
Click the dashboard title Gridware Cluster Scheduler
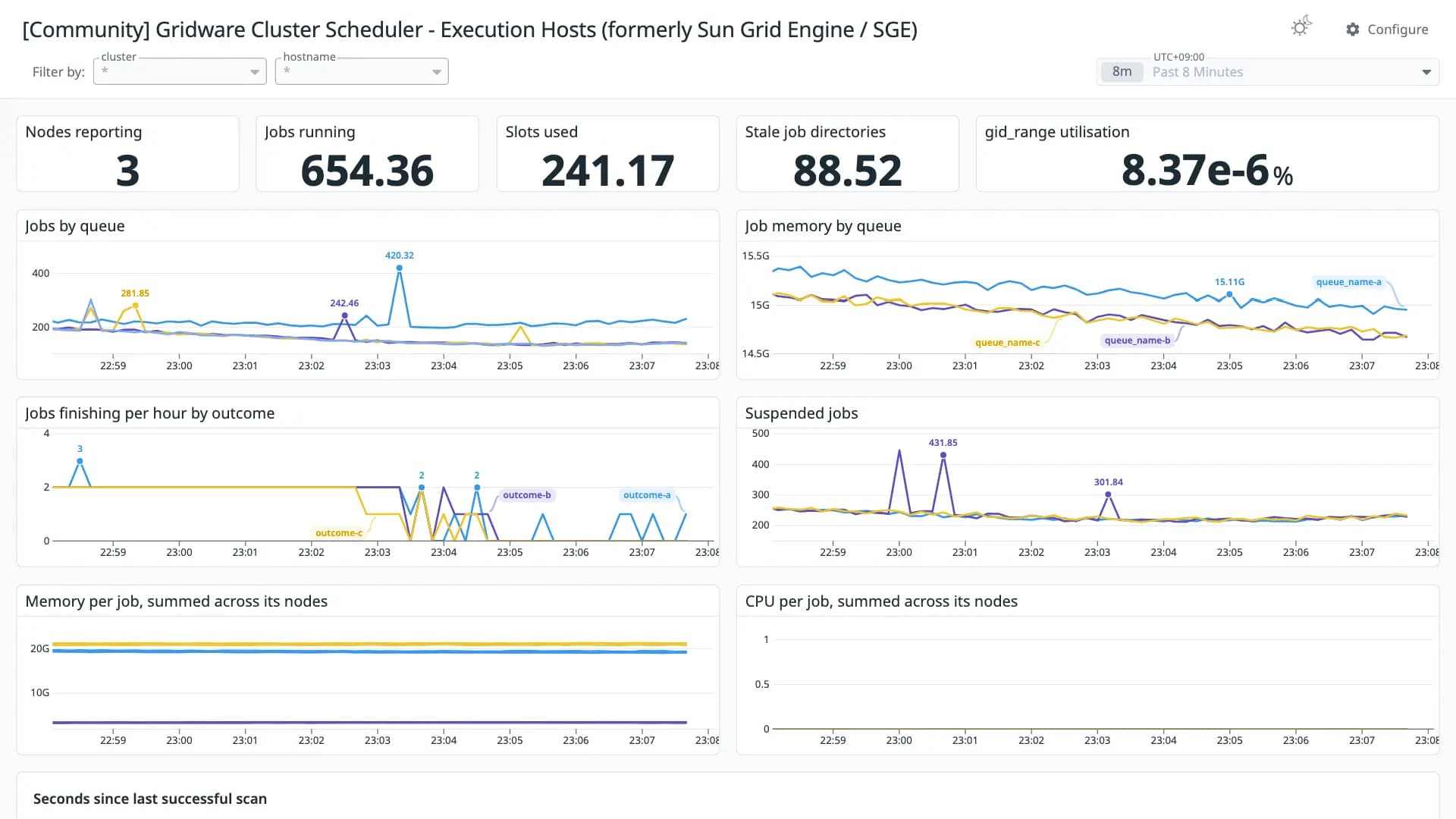click(x=469, y=30)
